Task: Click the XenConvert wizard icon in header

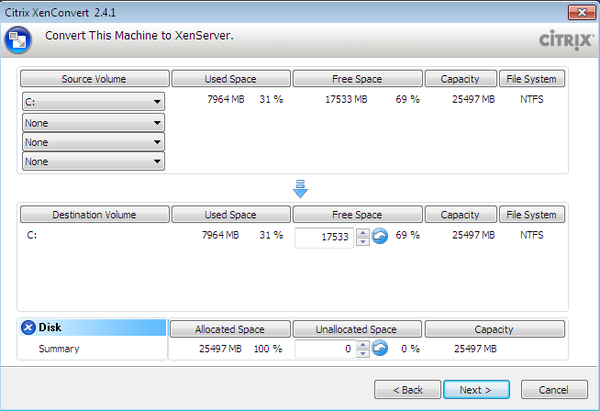Action: click(x=16, y=39)
